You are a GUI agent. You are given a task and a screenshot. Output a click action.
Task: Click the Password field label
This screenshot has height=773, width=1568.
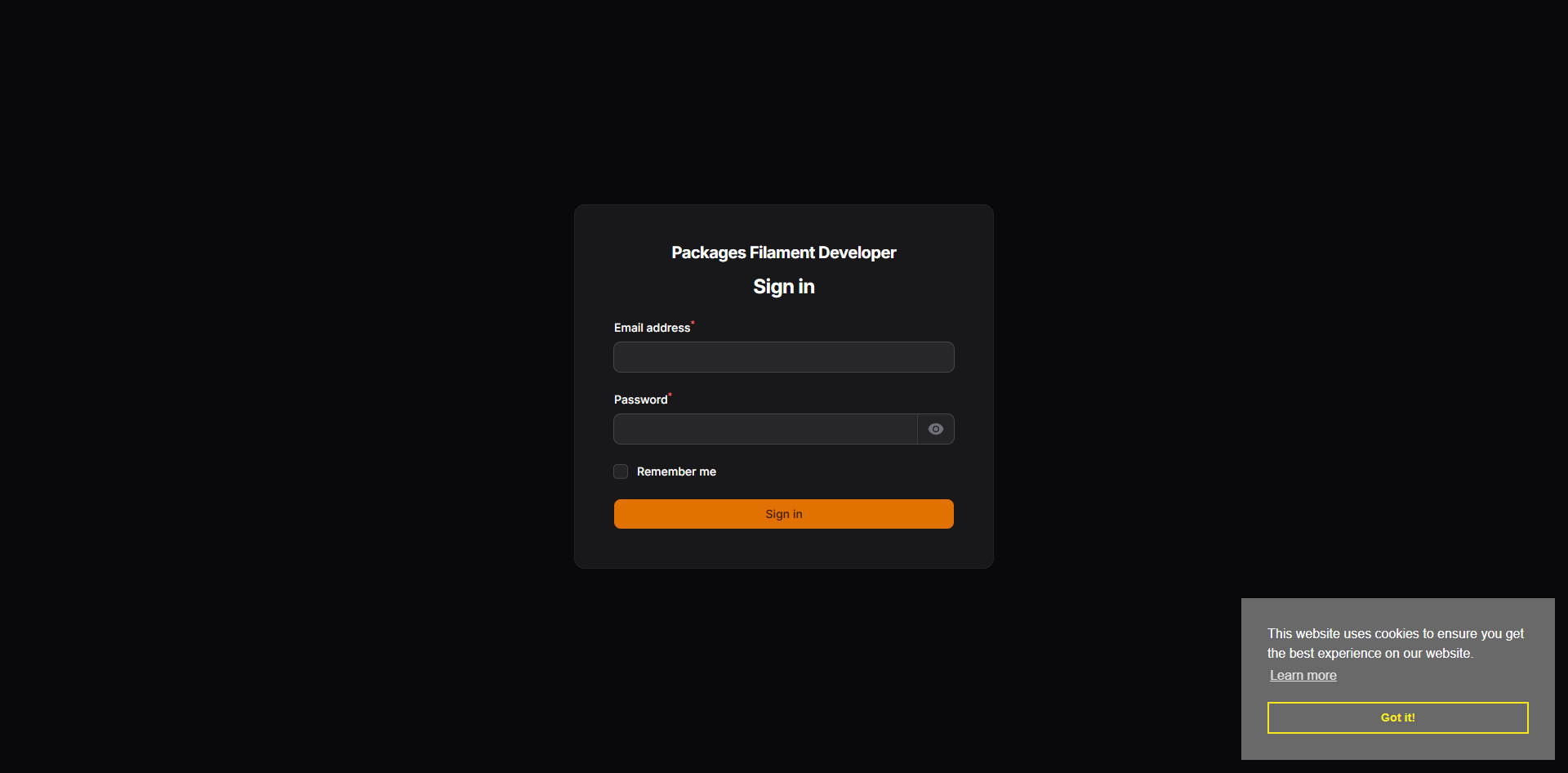tap(641, 400)
